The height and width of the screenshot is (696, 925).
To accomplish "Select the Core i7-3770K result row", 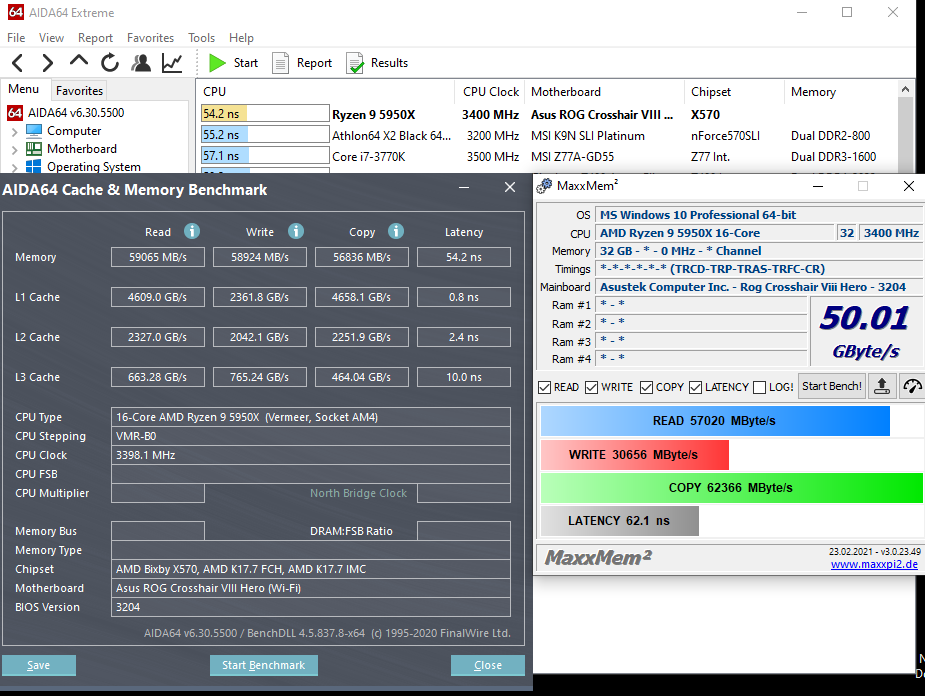I will (549, 157).
